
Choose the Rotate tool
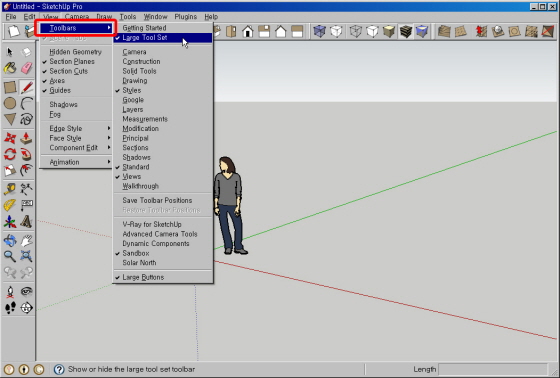(10, 154)
